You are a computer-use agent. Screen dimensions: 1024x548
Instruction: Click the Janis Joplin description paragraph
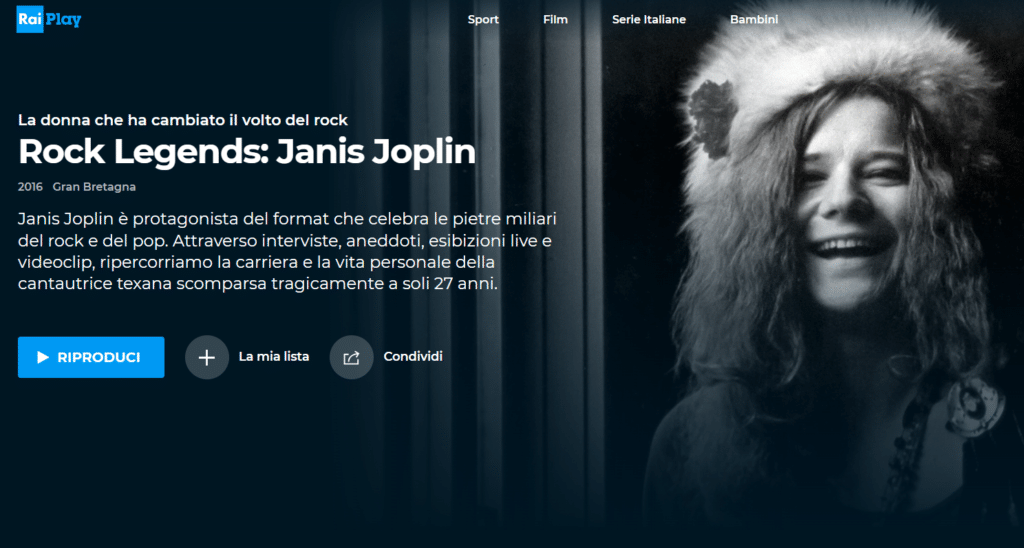(x=287, y=251)
